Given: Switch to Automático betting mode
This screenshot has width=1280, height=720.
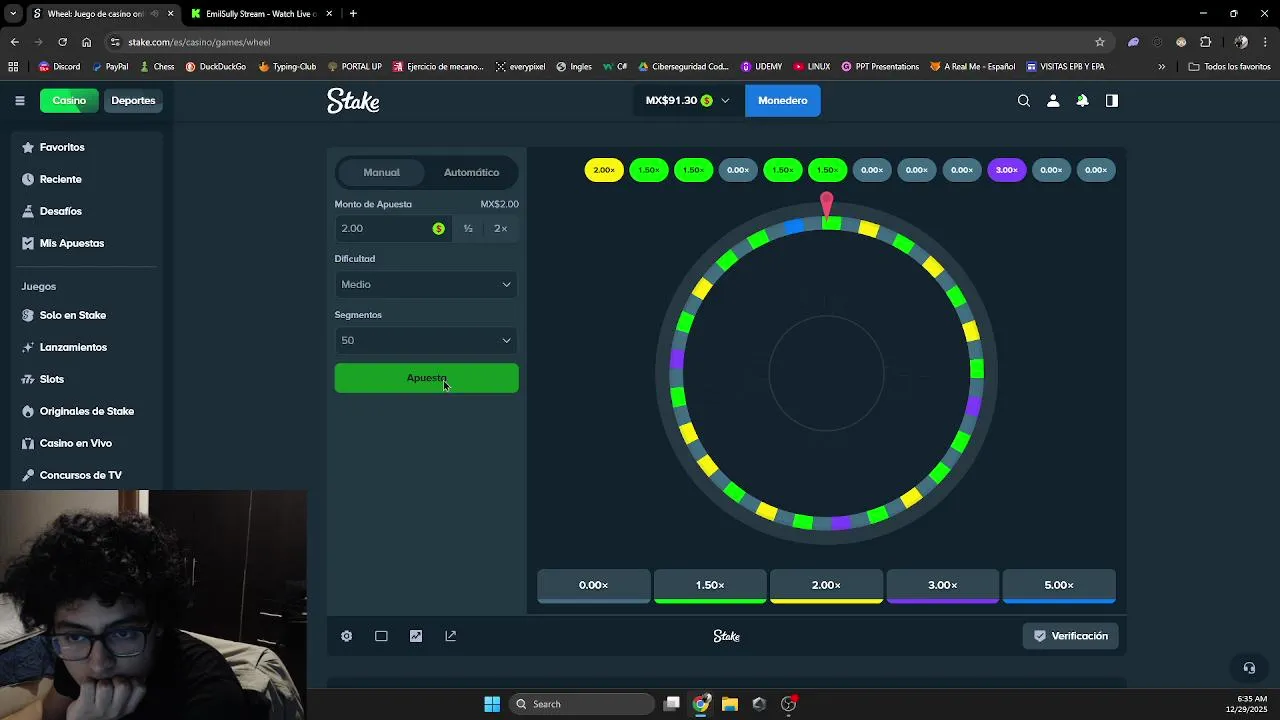Looking at the screenshot, I should click(471, 172).
